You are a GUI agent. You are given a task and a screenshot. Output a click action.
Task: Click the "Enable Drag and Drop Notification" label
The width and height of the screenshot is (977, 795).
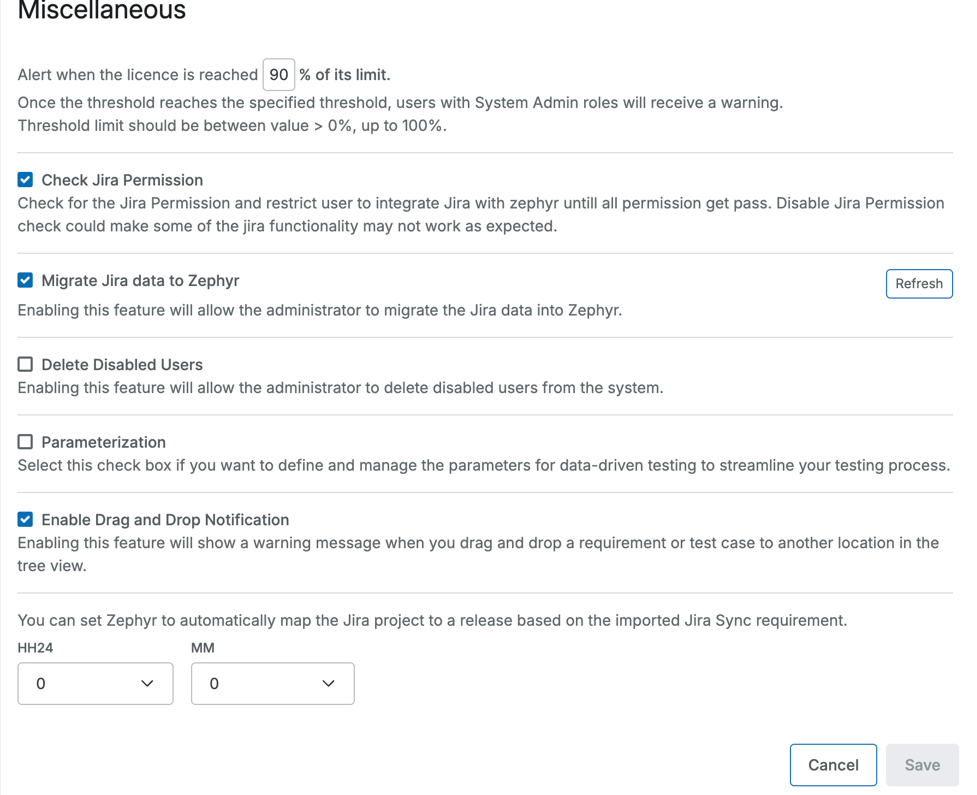pyautogui.click(x=165, y=520)
